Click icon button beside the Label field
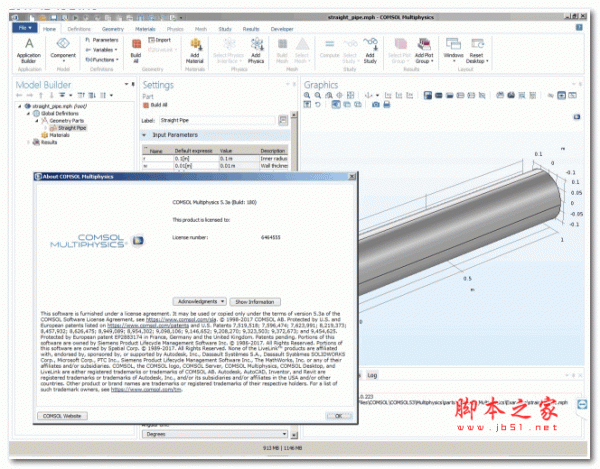The image size is (600, 469). [x=283, y=120]
